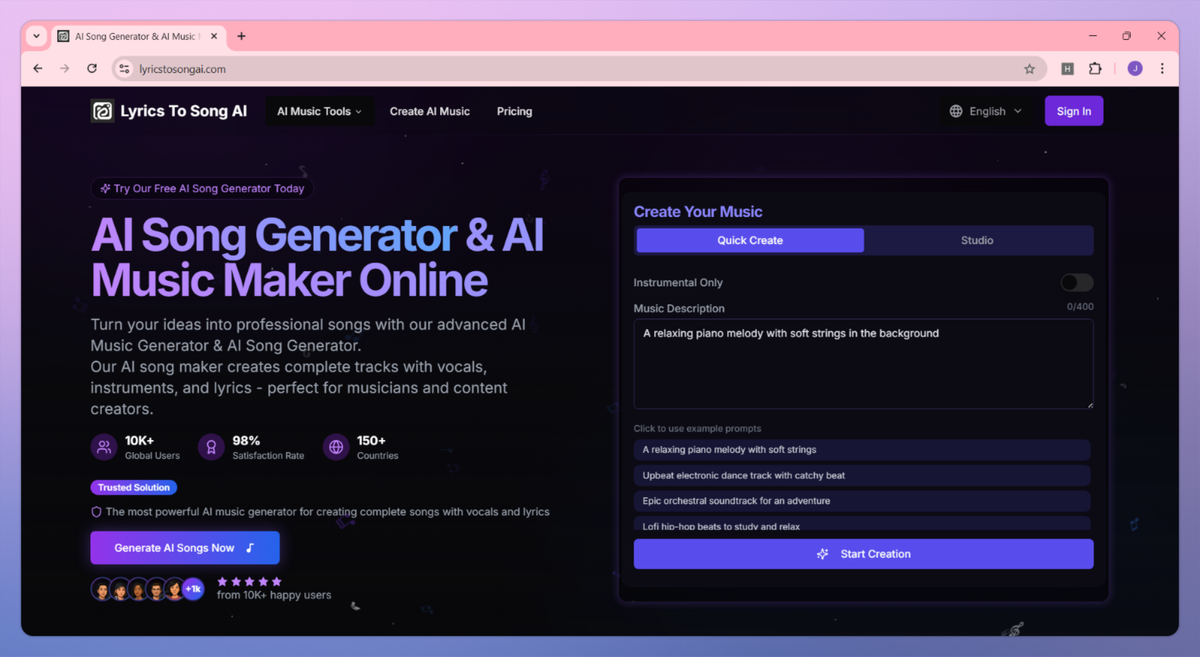Viewport: 1200px width, 657px height.
Task: Open the Pricing page
Action: click(514, 111)
